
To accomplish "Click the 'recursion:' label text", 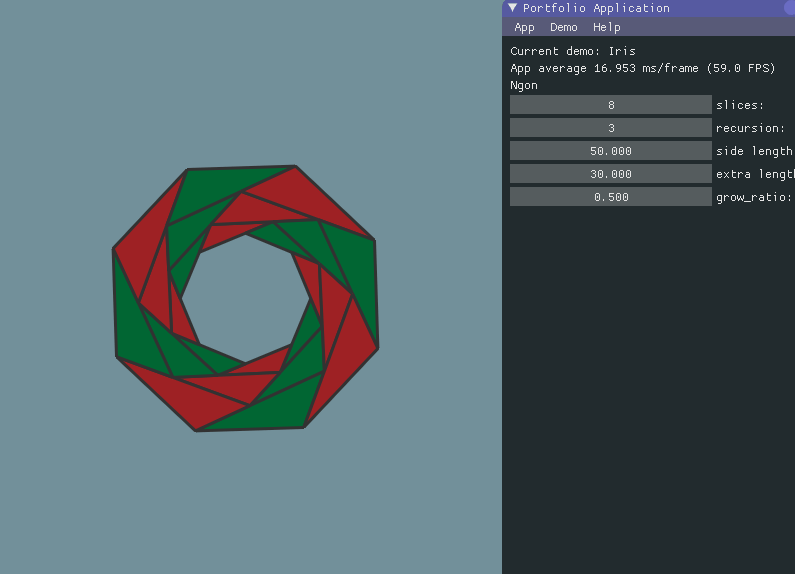I will click(x=750, y=128).
